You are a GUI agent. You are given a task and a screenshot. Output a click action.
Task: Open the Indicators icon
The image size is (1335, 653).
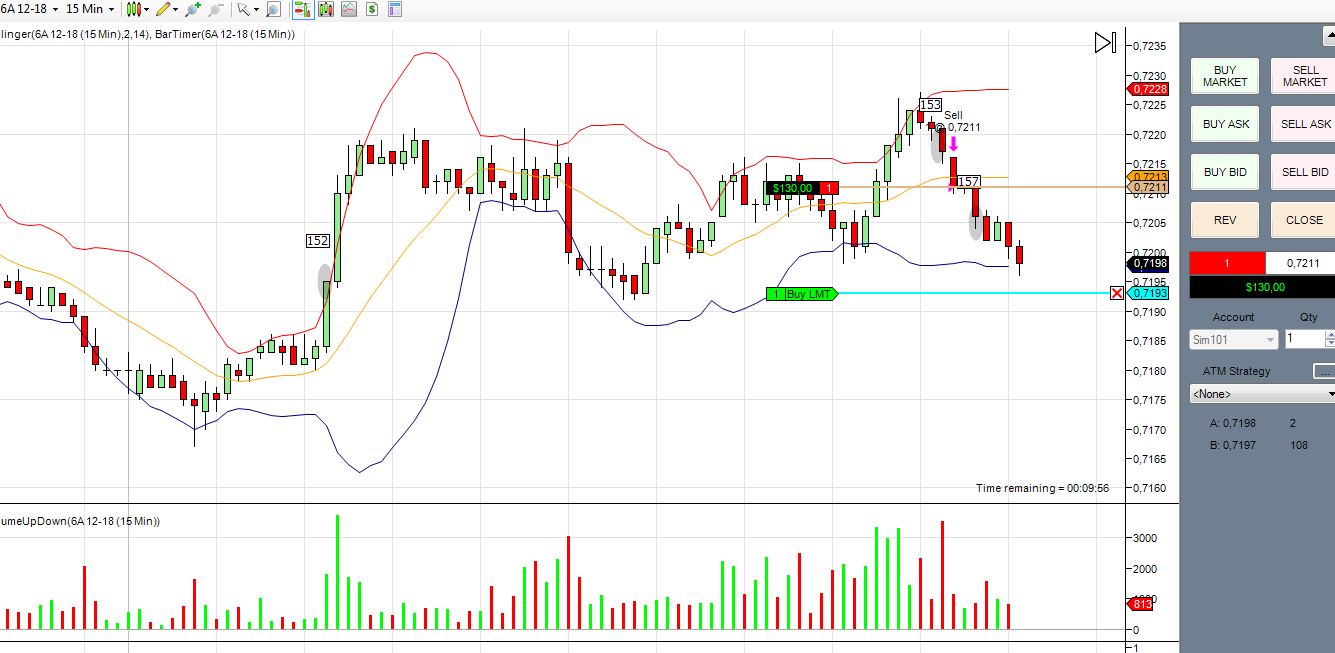(x=348, y=9)
